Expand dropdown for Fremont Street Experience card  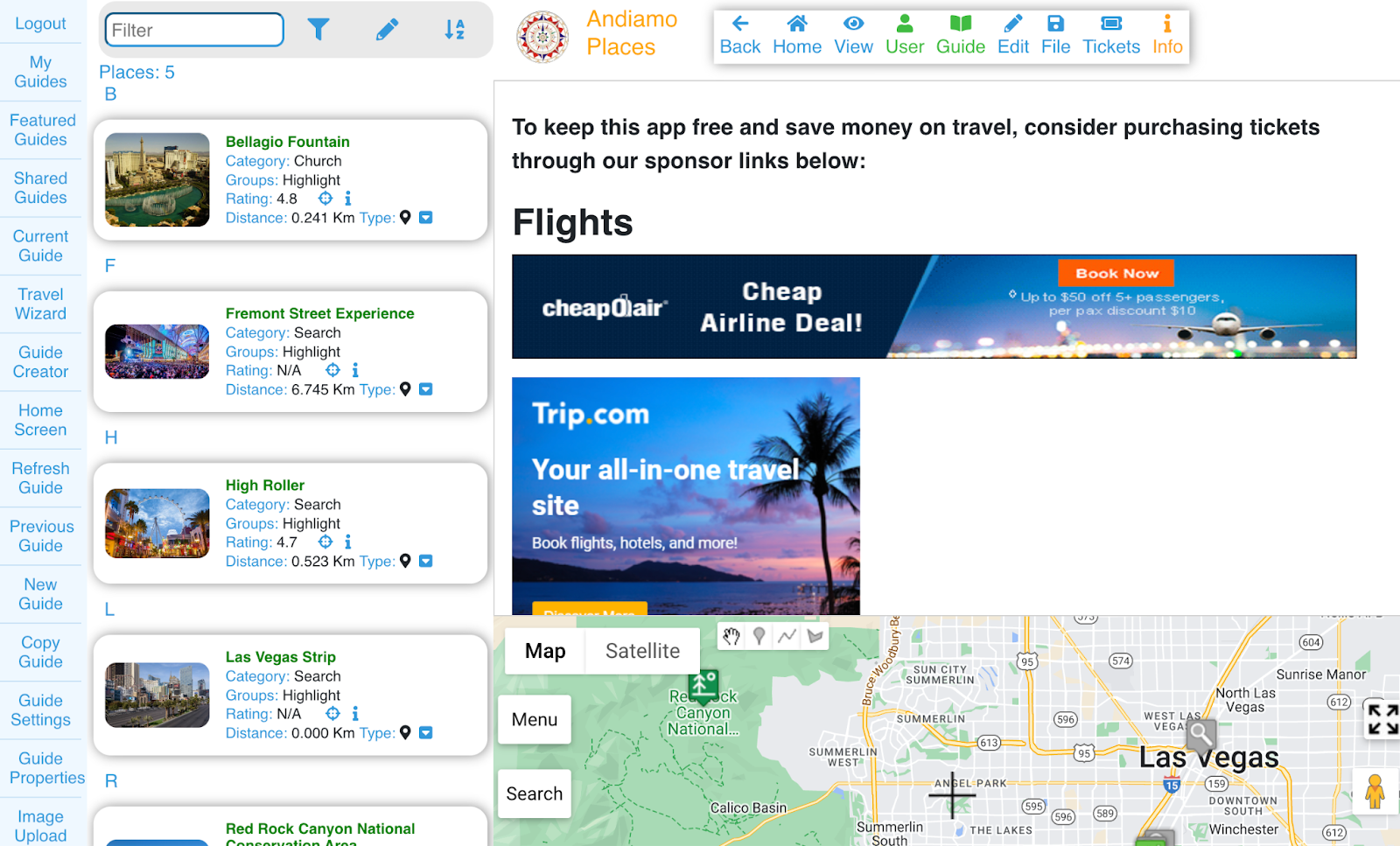[426, 389]
